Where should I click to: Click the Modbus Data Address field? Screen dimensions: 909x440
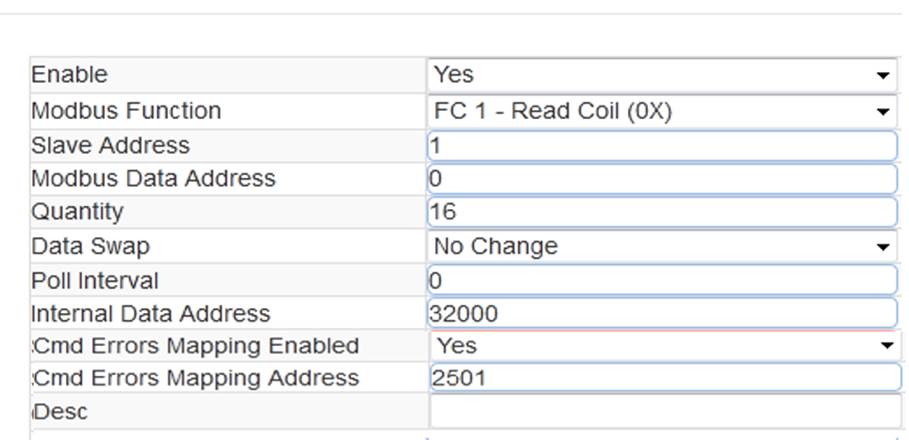click(x=662, y=179)
